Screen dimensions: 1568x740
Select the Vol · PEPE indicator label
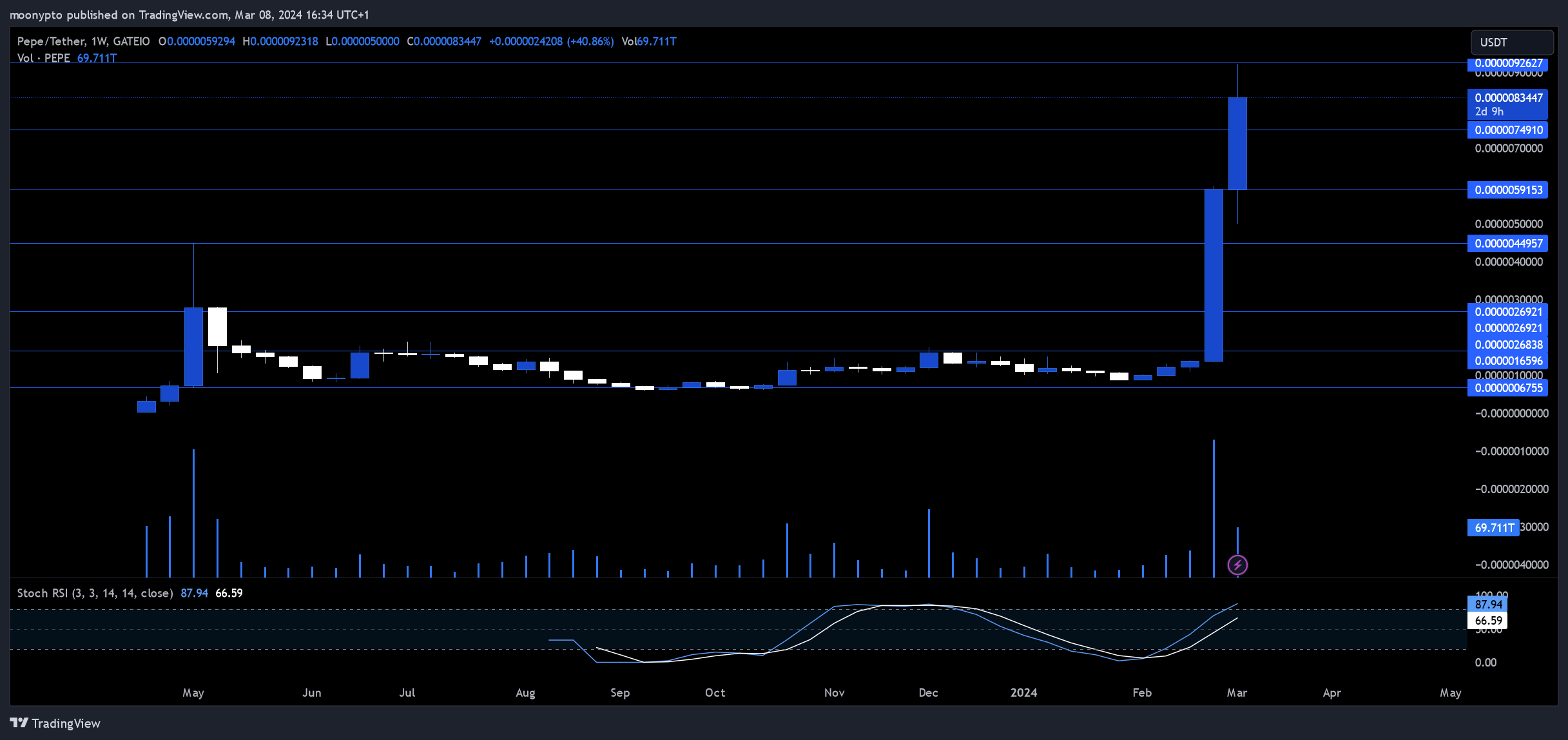pyautogui.click(x=44, y=58)
